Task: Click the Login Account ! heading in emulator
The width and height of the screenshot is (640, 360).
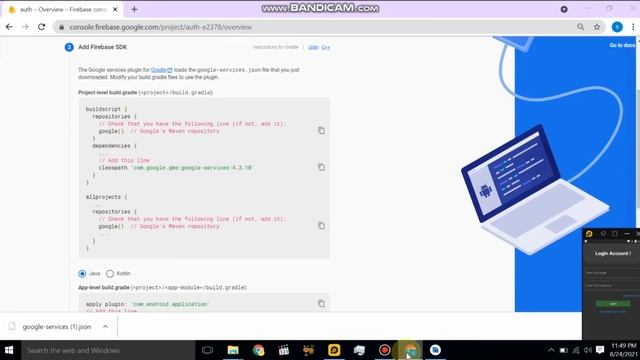Action: (x=613, y=253)
